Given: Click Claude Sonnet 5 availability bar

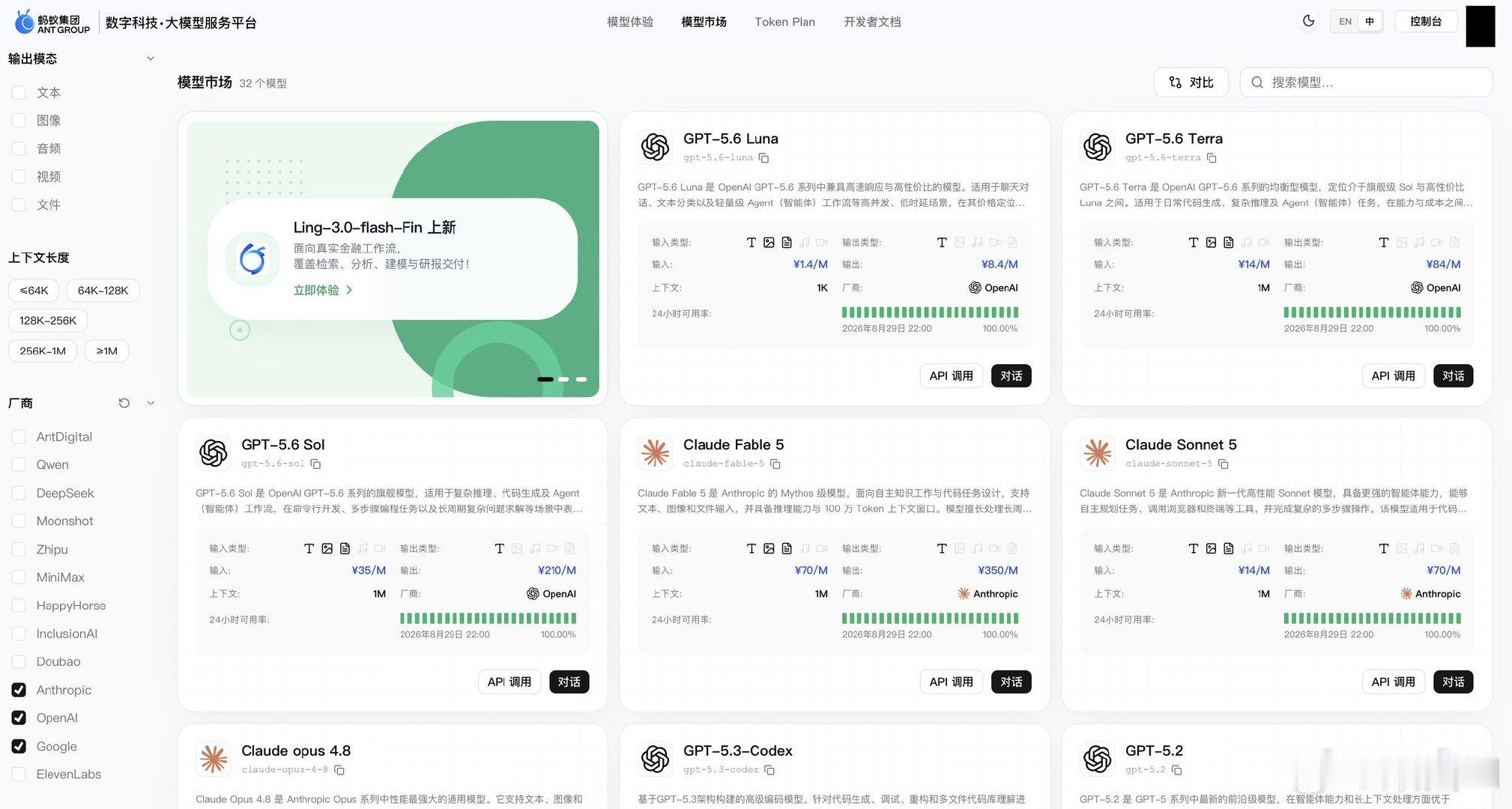Looking at the screenshot, I should (x=1372, y=618).
